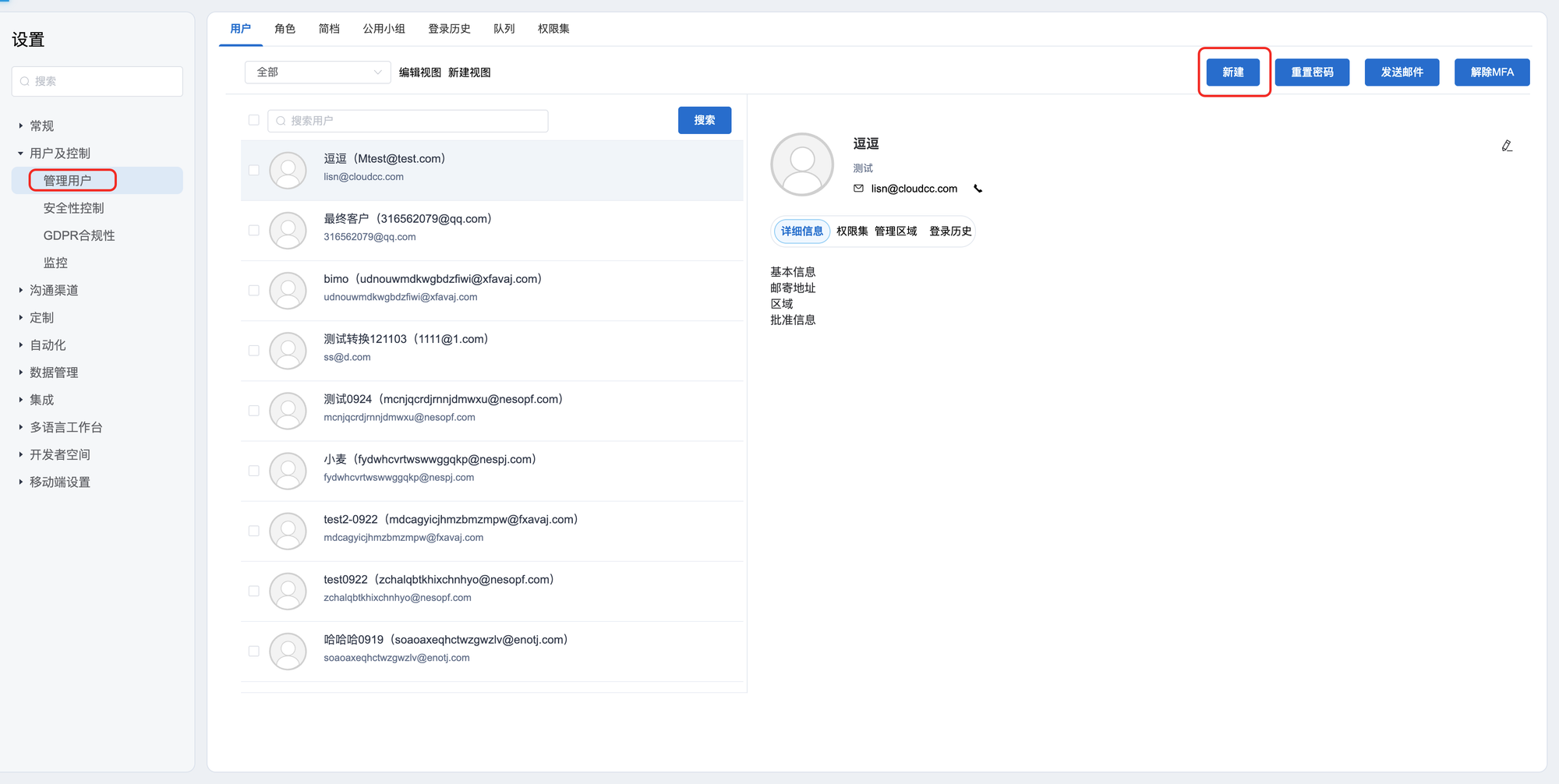Viewport: 1559px width, 784px height.
Task: Open the 全部 view filter dropdown
Action: click(x=317, y=72)
